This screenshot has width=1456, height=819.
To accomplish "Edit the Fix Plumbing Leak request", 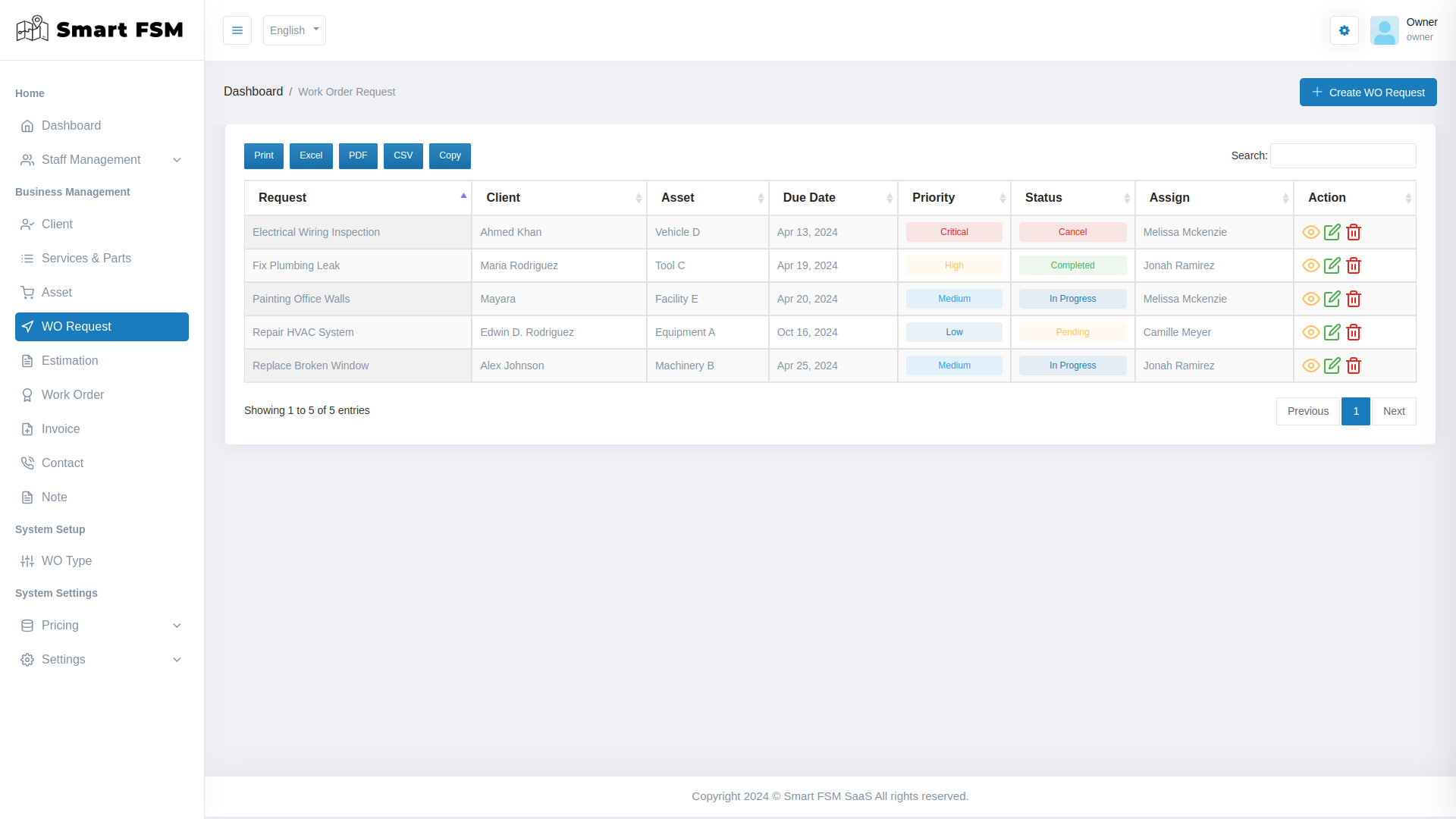I will click(1332, 265).
